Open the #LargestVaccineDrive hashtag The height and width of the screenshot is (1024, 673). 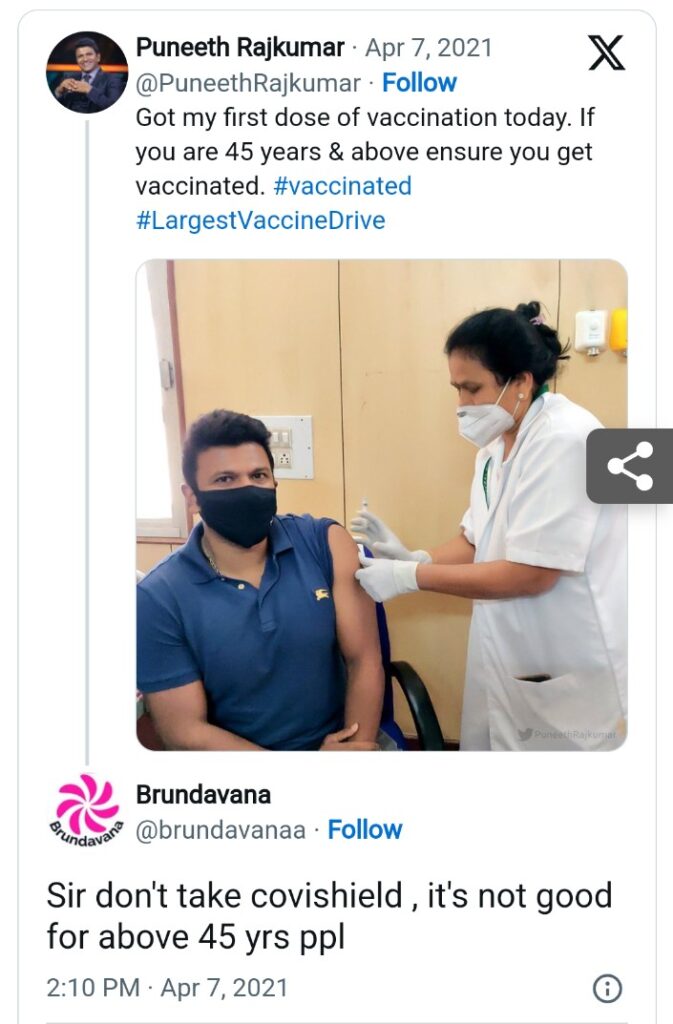pos(260,221)
